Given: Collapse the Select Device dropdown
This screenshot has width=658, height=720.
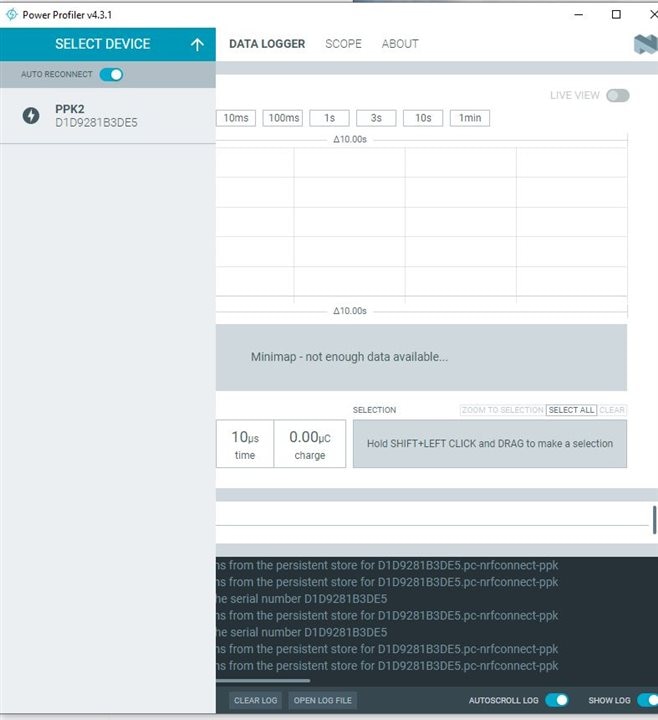Looking at the screenshot, I should pos(107,44).
